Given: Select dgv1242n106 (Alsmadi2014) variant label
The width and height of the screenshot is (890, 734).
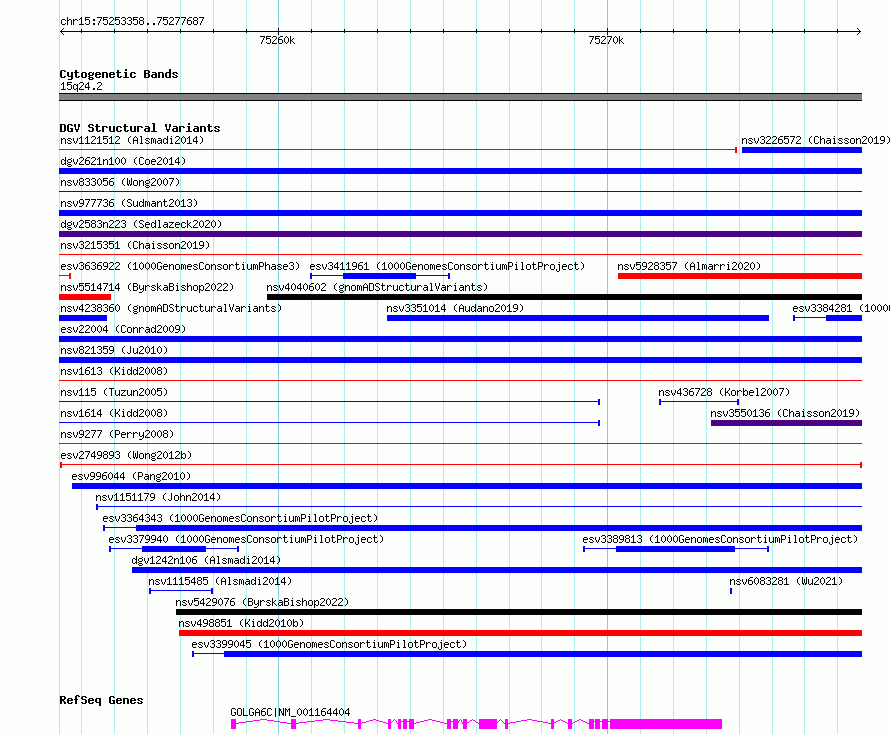Looking at the screenshot, I should point(206,560).
